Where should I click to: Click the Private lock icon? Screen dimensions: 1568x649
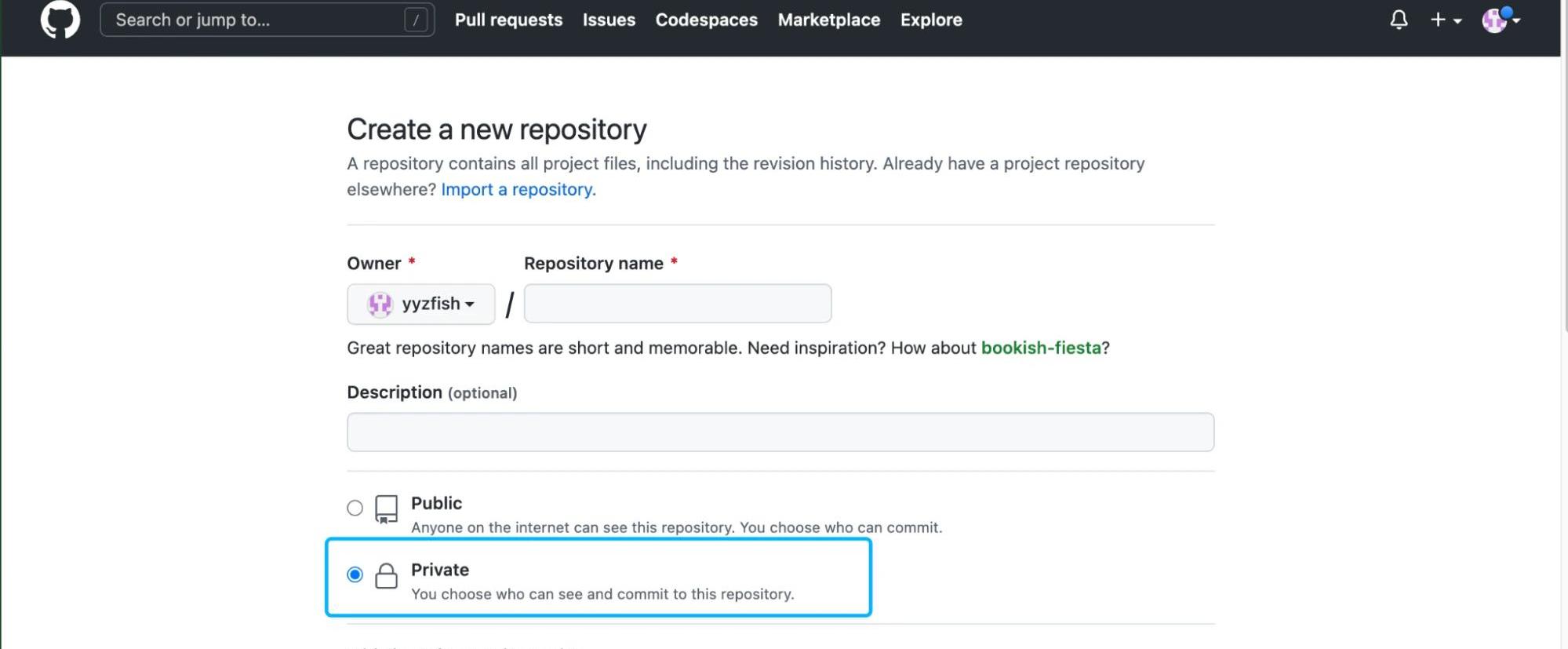[386, 576]
